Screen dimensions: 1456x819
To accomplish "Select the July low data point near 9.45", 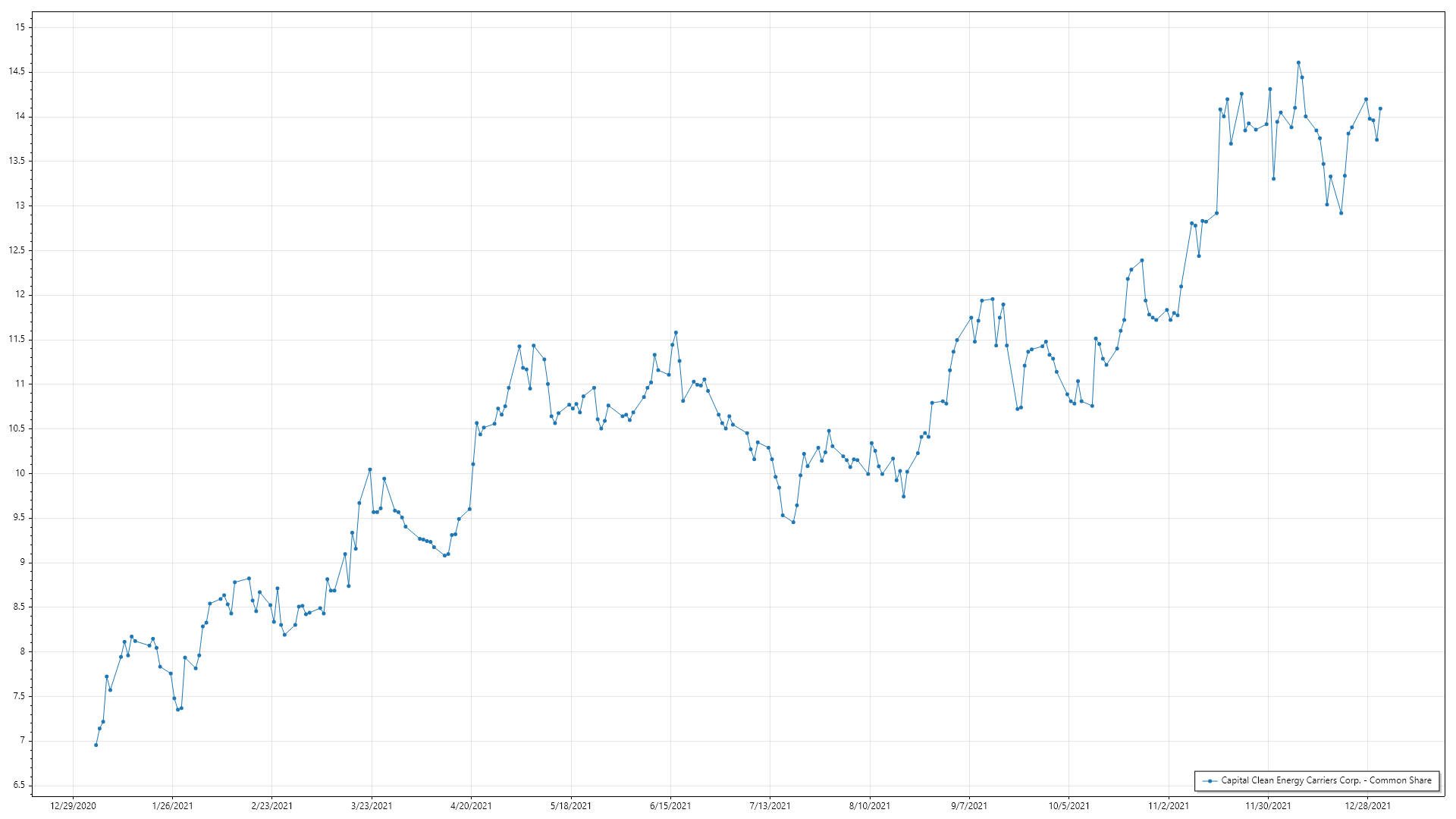I will click(x=793, y=522).
